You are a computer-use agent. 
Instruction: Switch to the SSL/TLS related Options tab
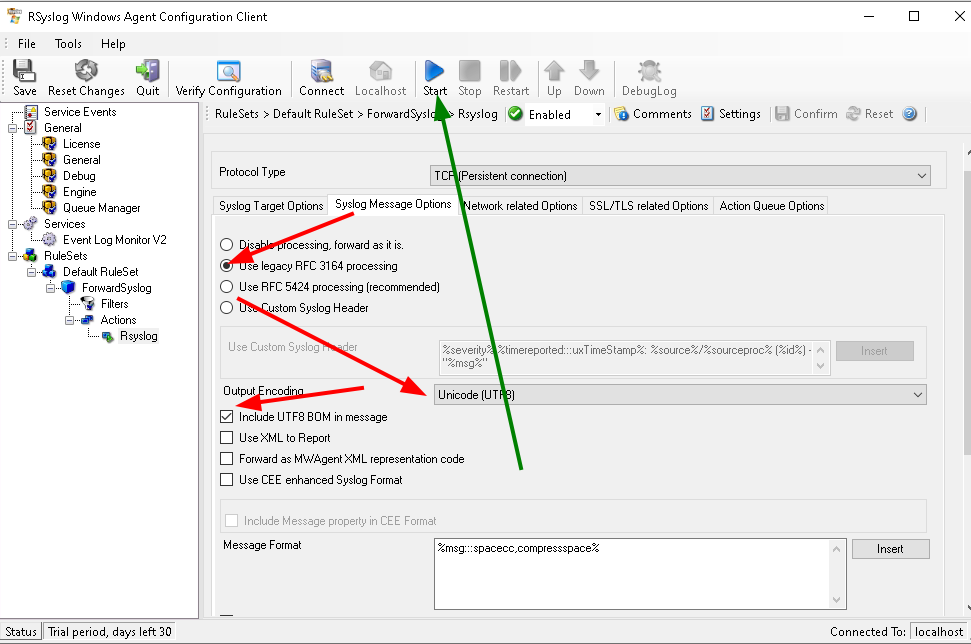click(648, 205)
